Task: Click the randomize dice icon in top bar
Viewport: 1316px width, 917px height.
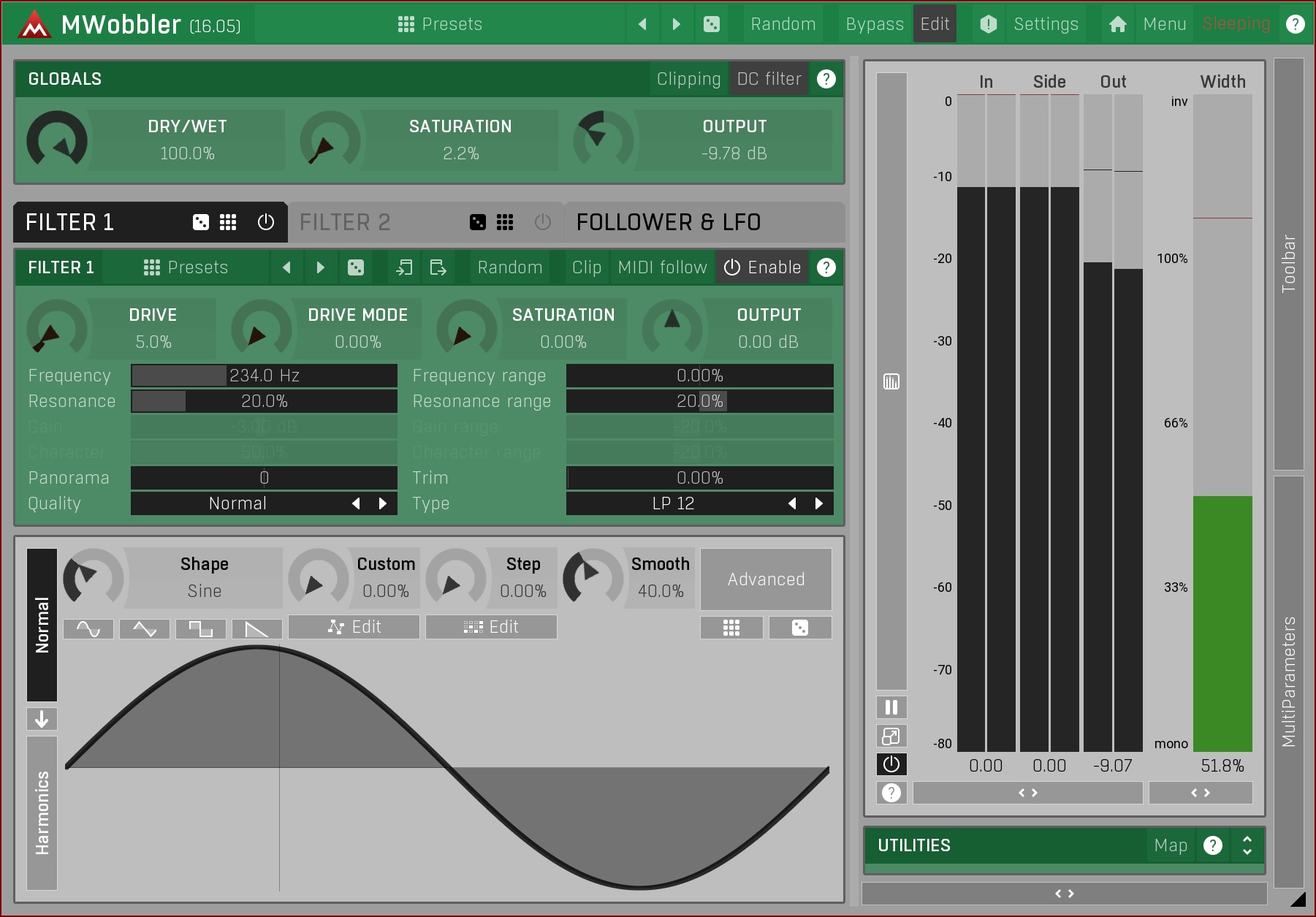Action: tap(711, 24)
